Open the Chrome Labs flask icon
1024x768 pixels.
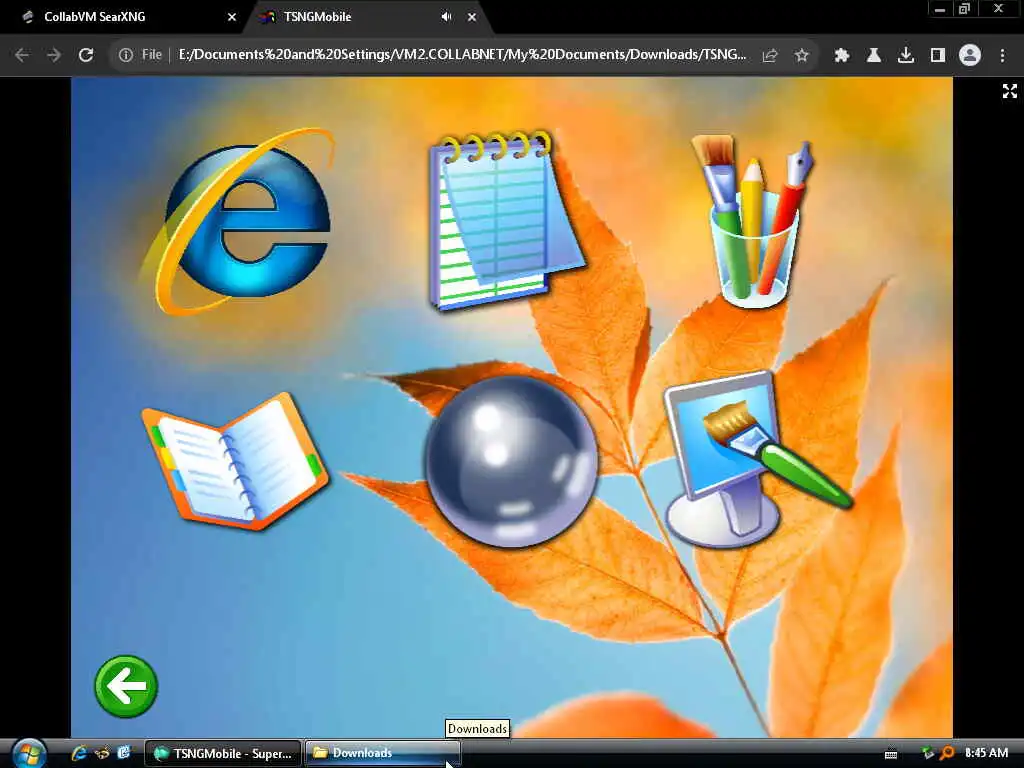click(874, 56)
